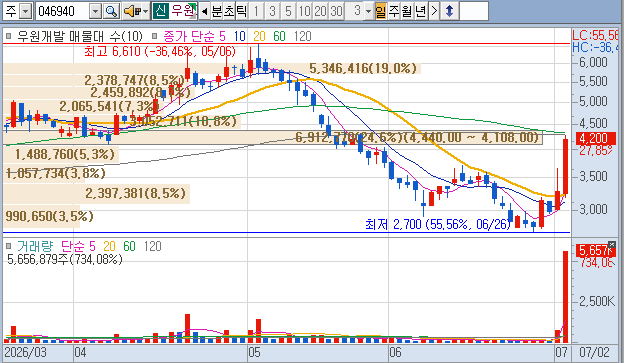Close the volume panel with its X button
Image resolution: width=624 pixels, height=363 pixels.
pyautogui.click(x=612, y=244)
